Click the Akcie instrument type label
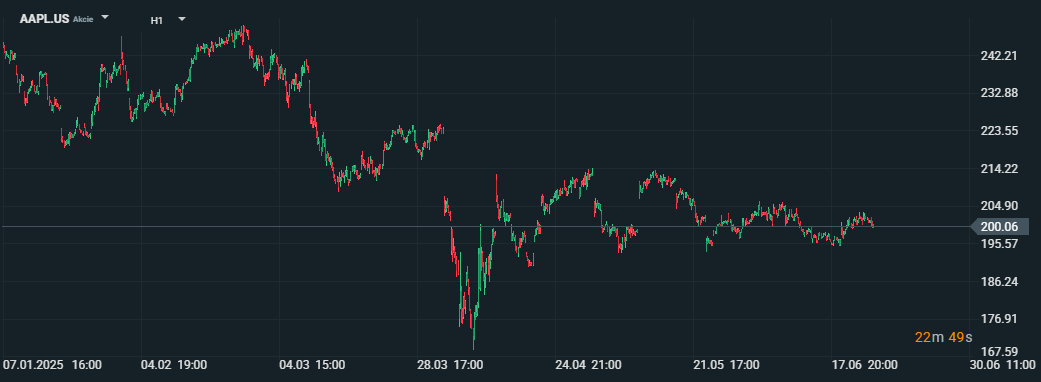Image resolution: width=1041 pixels, height=382 pixels. 83,19
